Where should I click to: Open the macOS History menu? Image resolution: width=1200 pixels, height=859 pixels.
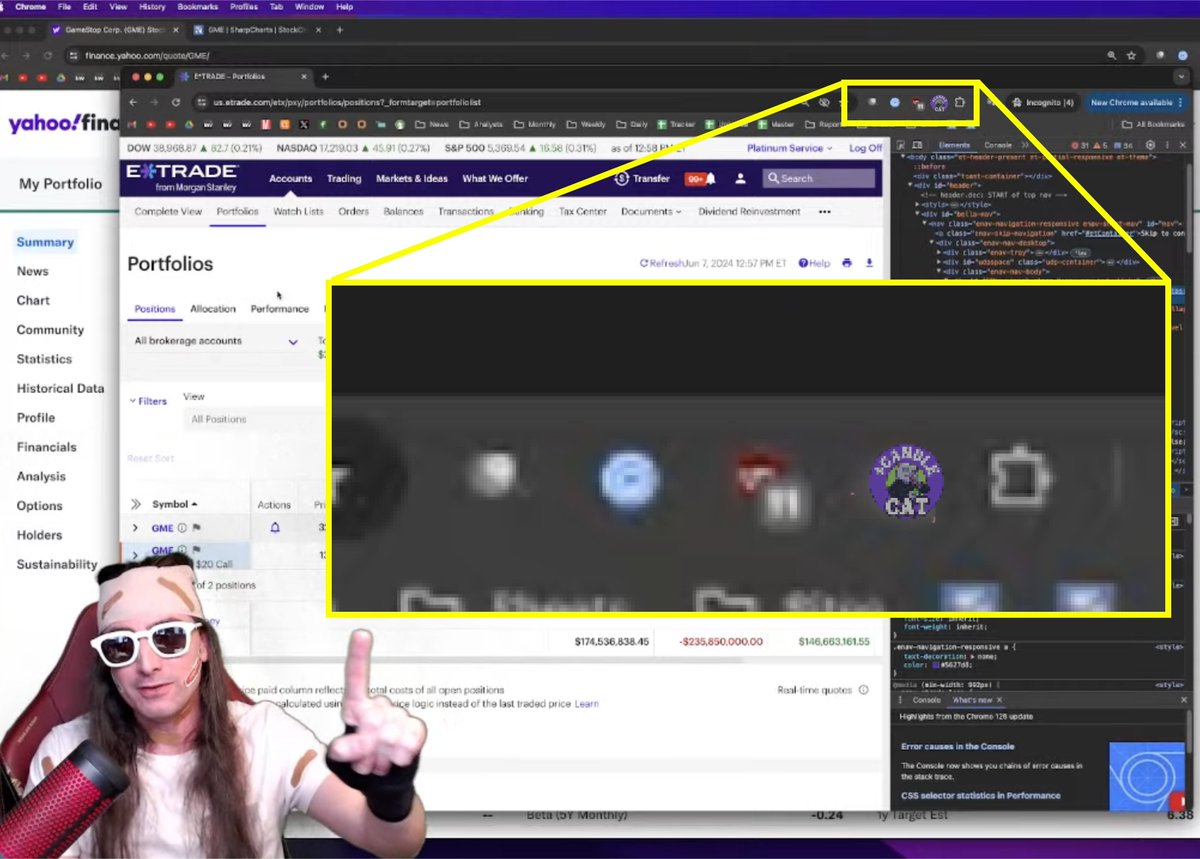click(x=152, y=7)
